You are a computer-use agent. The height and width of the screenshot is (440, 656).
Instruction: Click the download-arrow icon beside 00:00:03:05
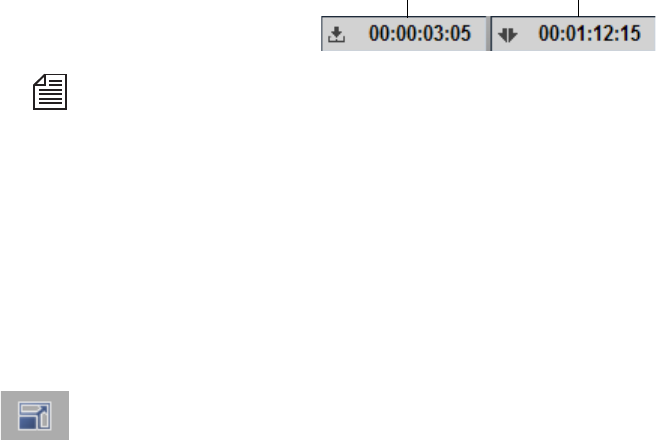click(x=337, y=35)
